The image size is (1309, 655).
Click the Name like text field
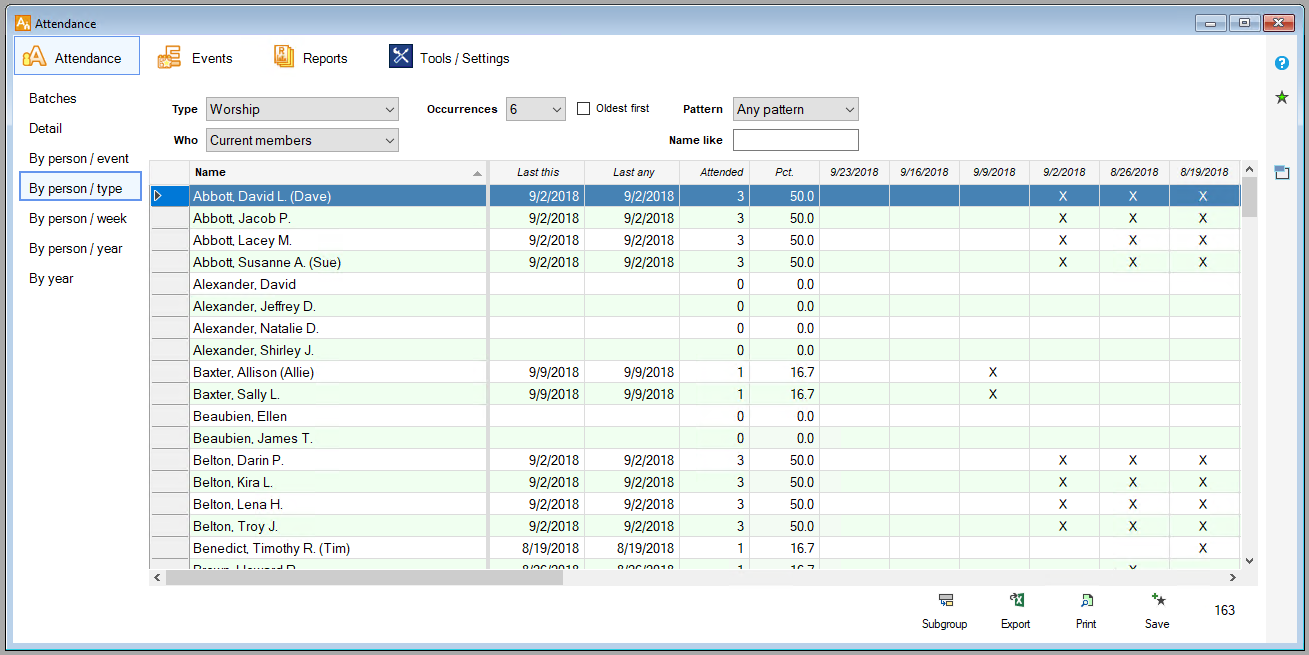[x=795, y=140]
